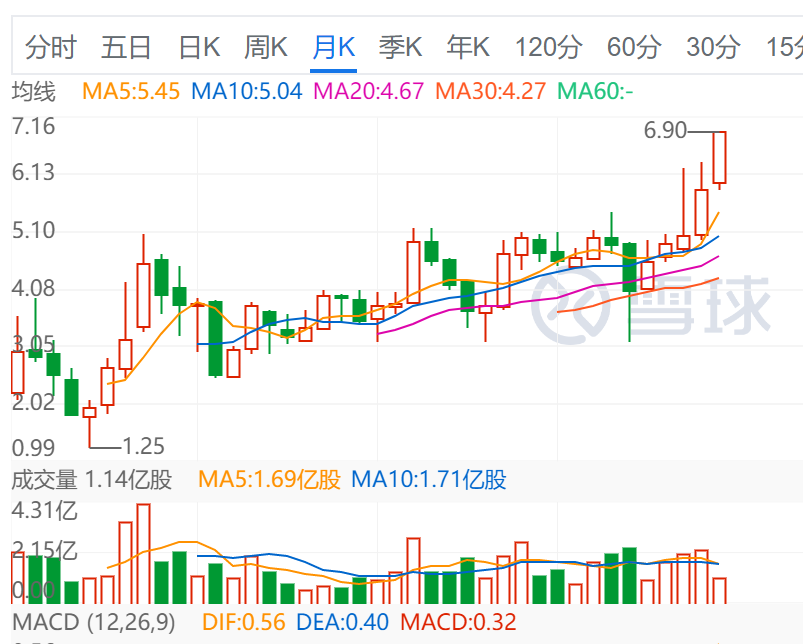
Task: Open the 30分 tab
Action: [x=713, y=47]
